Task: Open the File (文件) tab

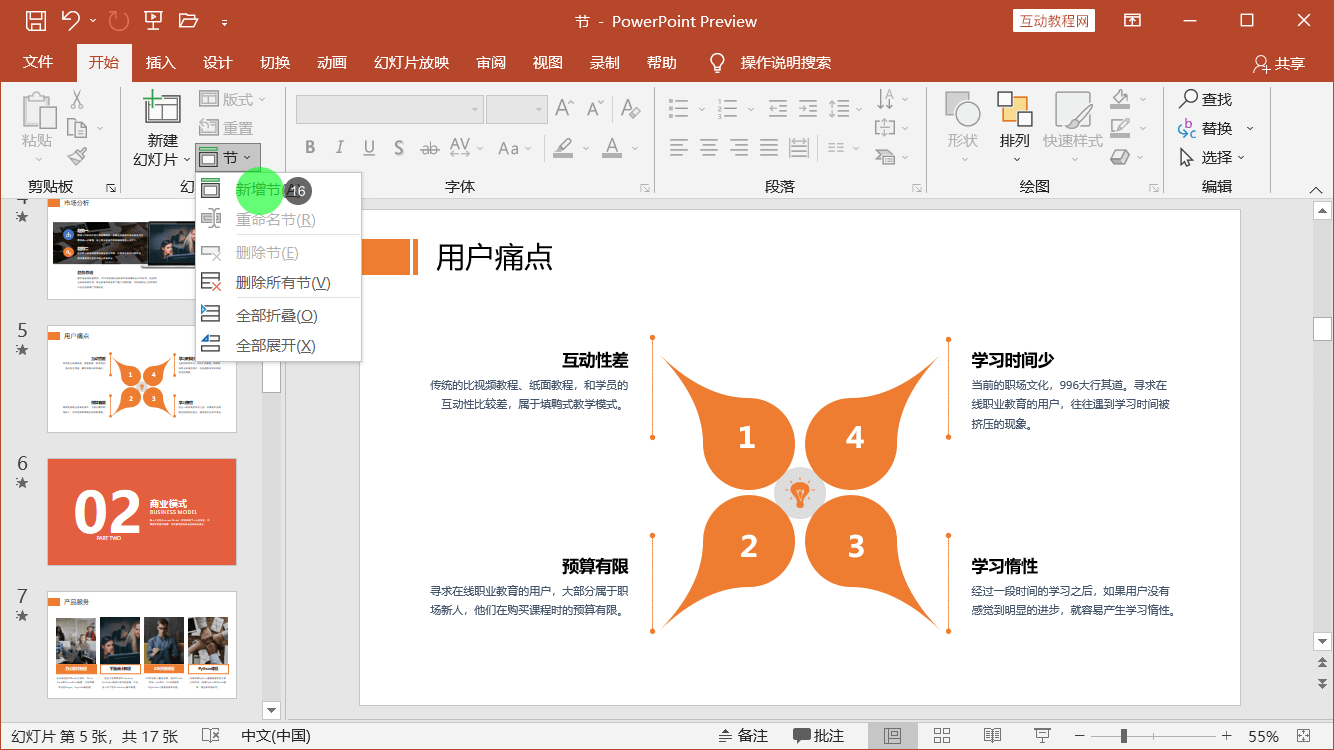Action: click(x=38, y=62)
